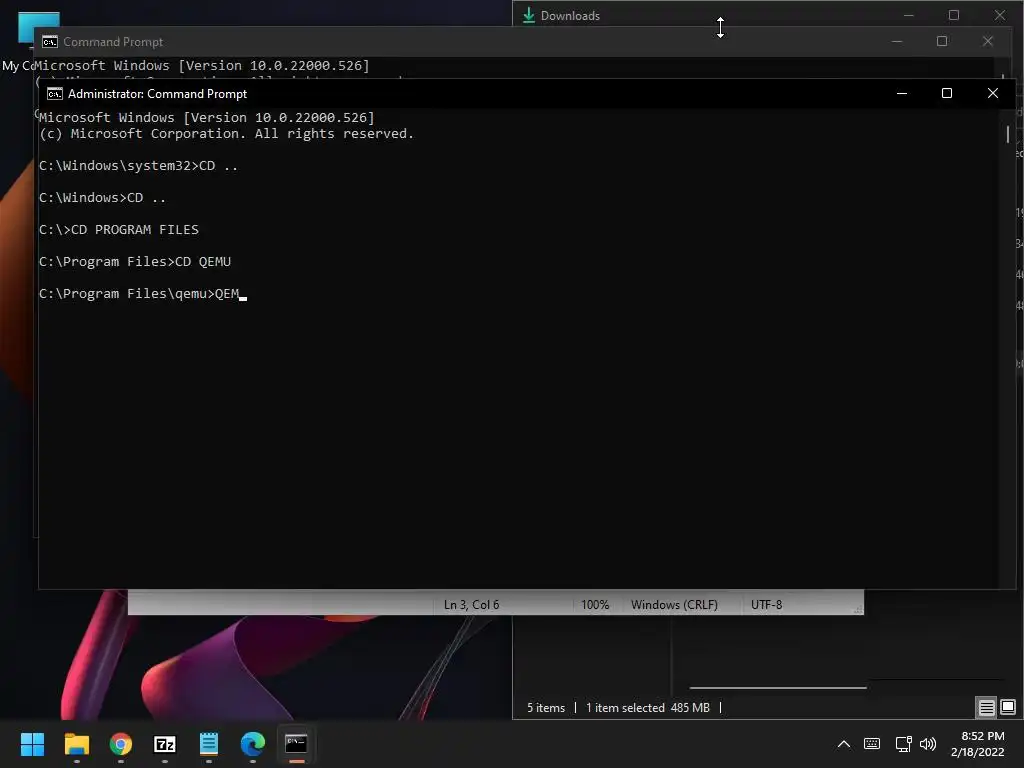Open 7-Zip from the taskbar
The width and height of the screenshot is (1024, 768).
click(165, 744)
